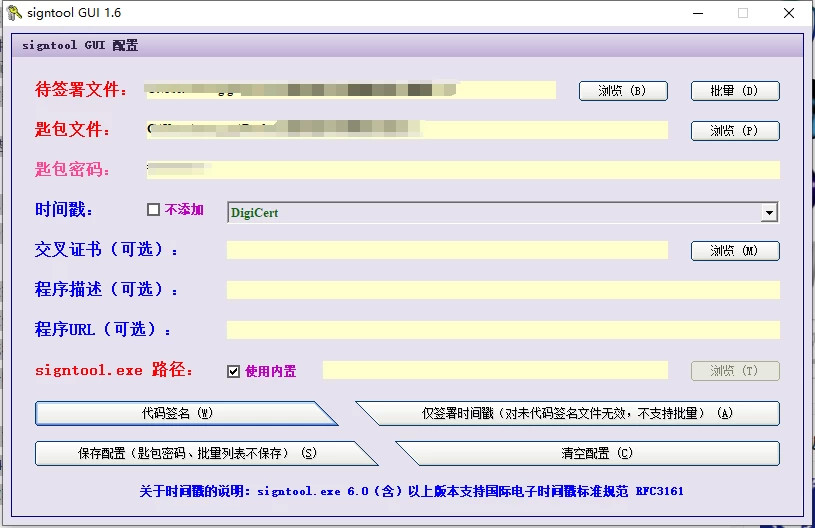Screen dimensions: 815x528
Task: Browse for file to sign with 浏览 (B)
Action: pyautogui.click(x=623, y=91)
